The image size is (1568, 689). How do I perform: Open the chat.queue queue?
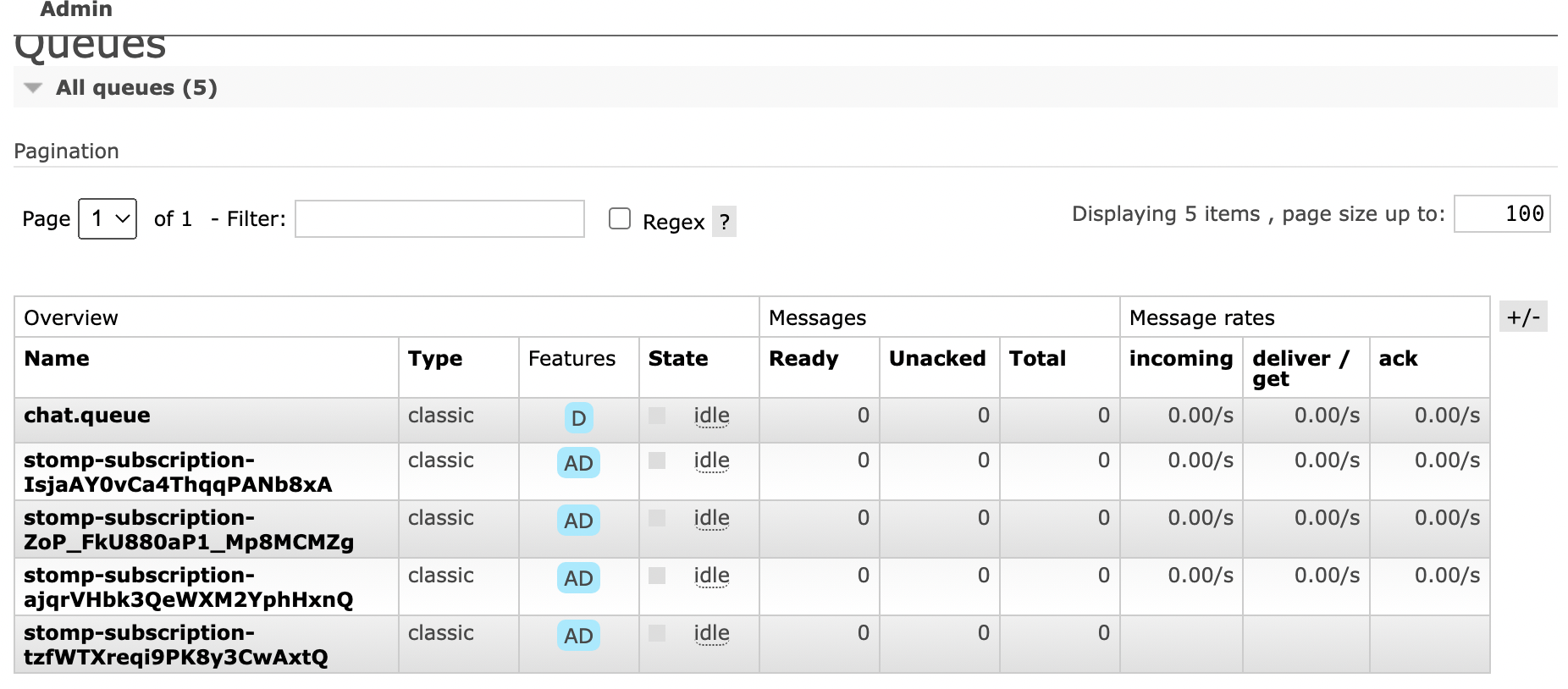[87, 416]
